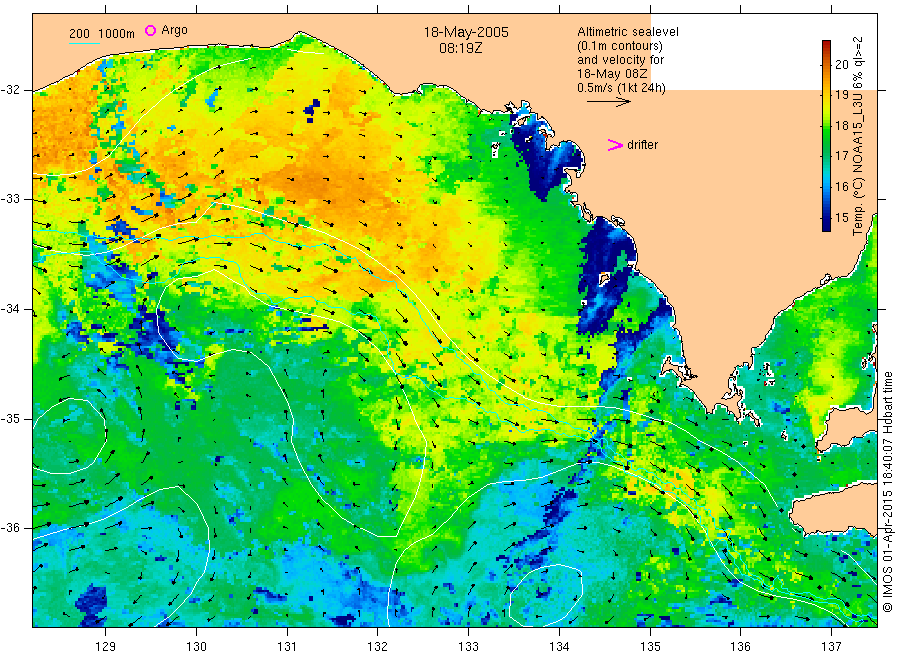Viewport: 900px width, 660px height.
Task: Click the Altimetric sealevel heading text
Action: [x=628, y=32]
